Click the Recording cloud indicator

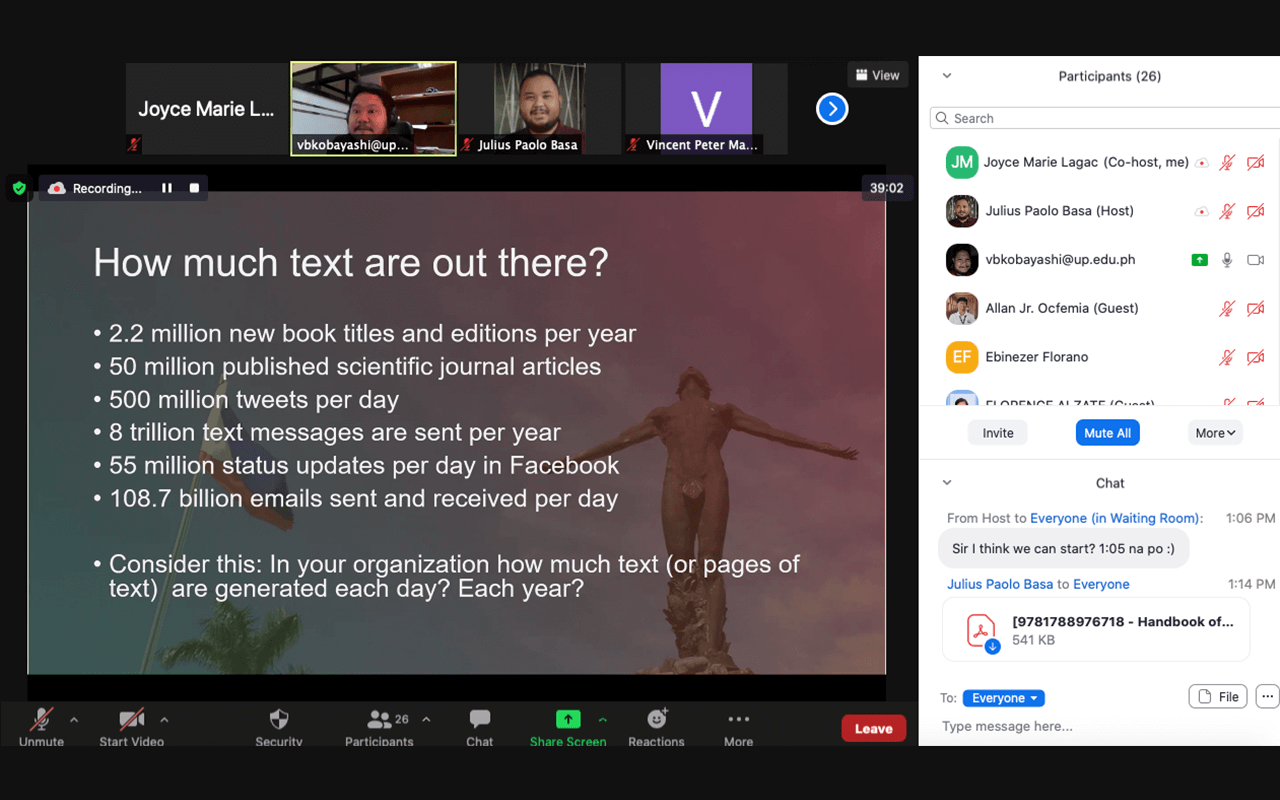(x=56, y=188)
